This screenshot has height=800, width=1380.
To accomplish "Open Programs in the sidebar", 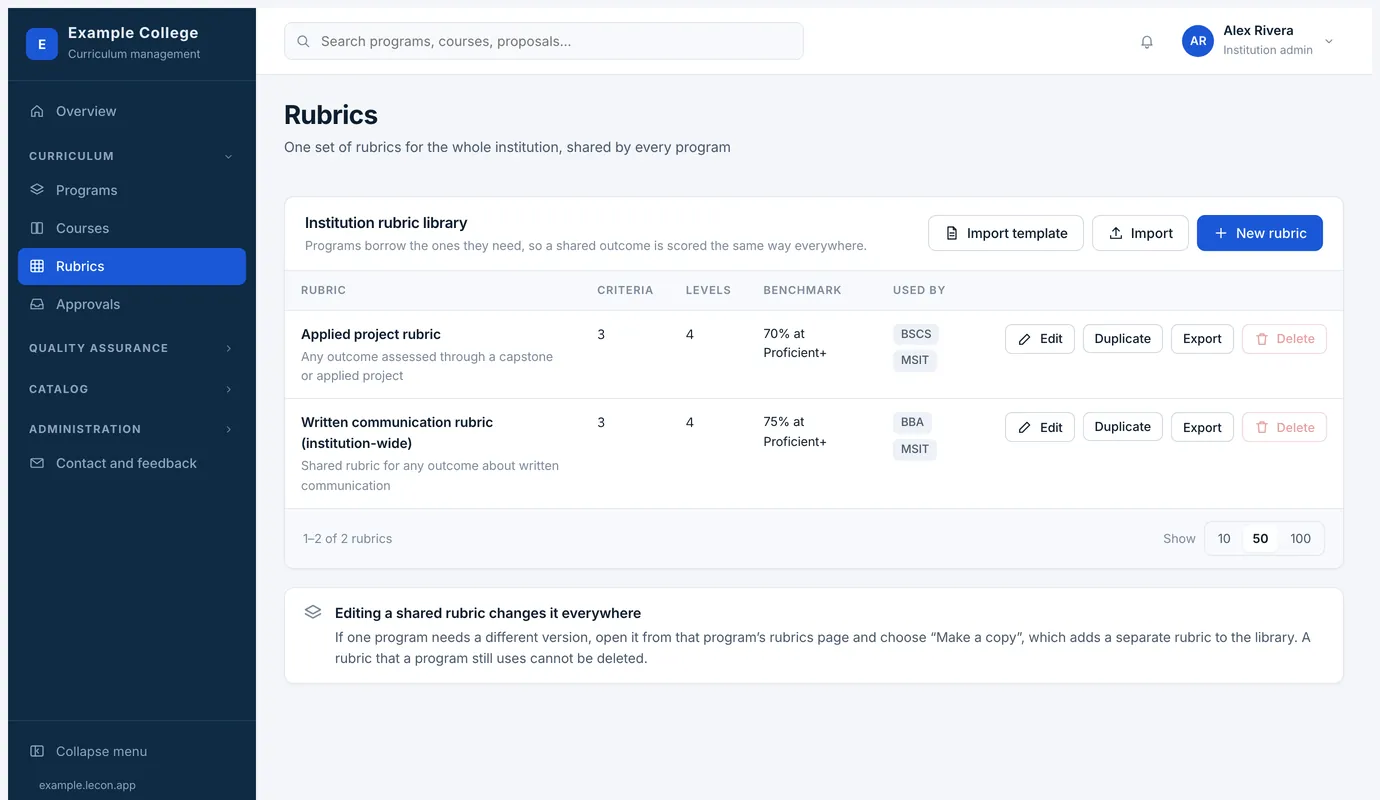I will (x=132, y=190).
